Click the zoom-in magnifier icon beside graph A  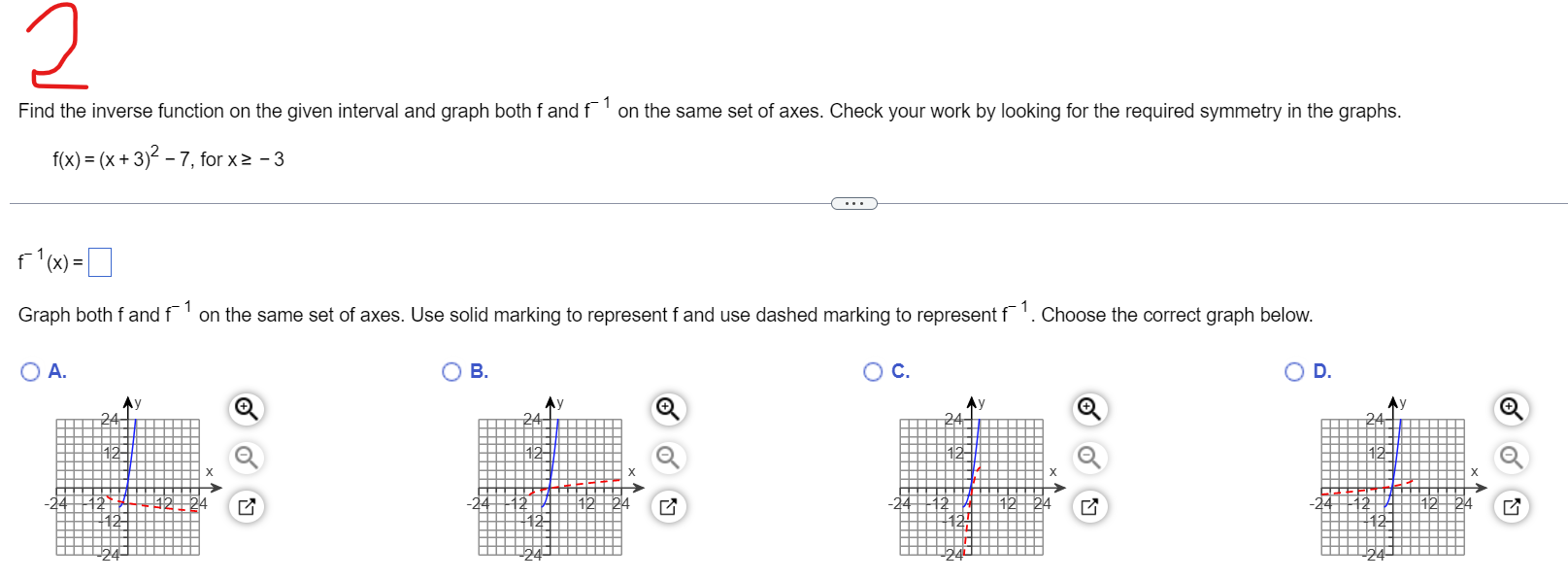(x=245, y=410)
